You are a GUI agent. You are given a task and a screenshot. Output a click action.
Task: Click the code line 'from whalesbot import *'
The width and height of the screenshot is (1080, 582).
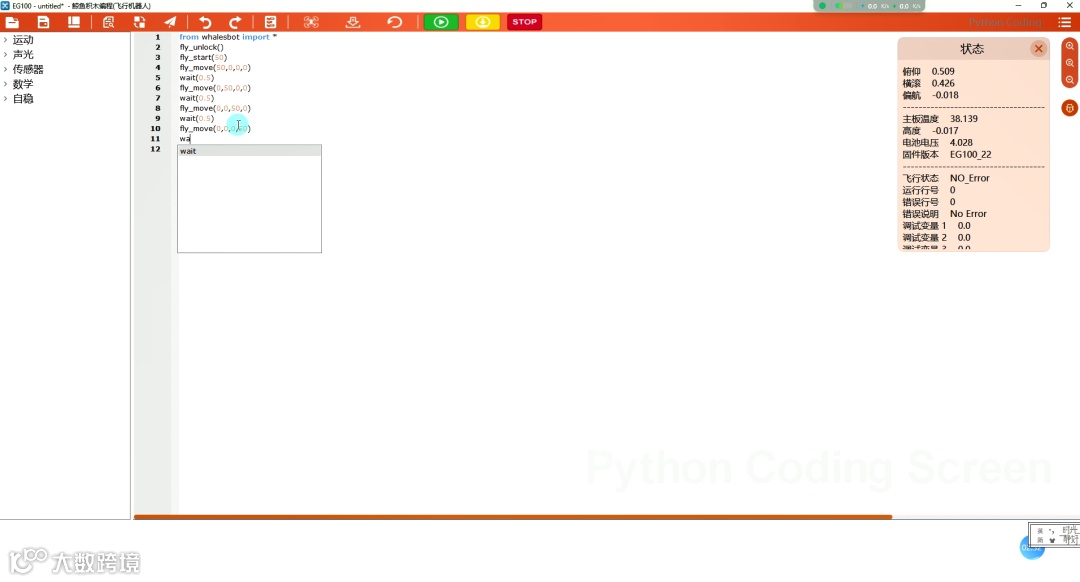228,37
